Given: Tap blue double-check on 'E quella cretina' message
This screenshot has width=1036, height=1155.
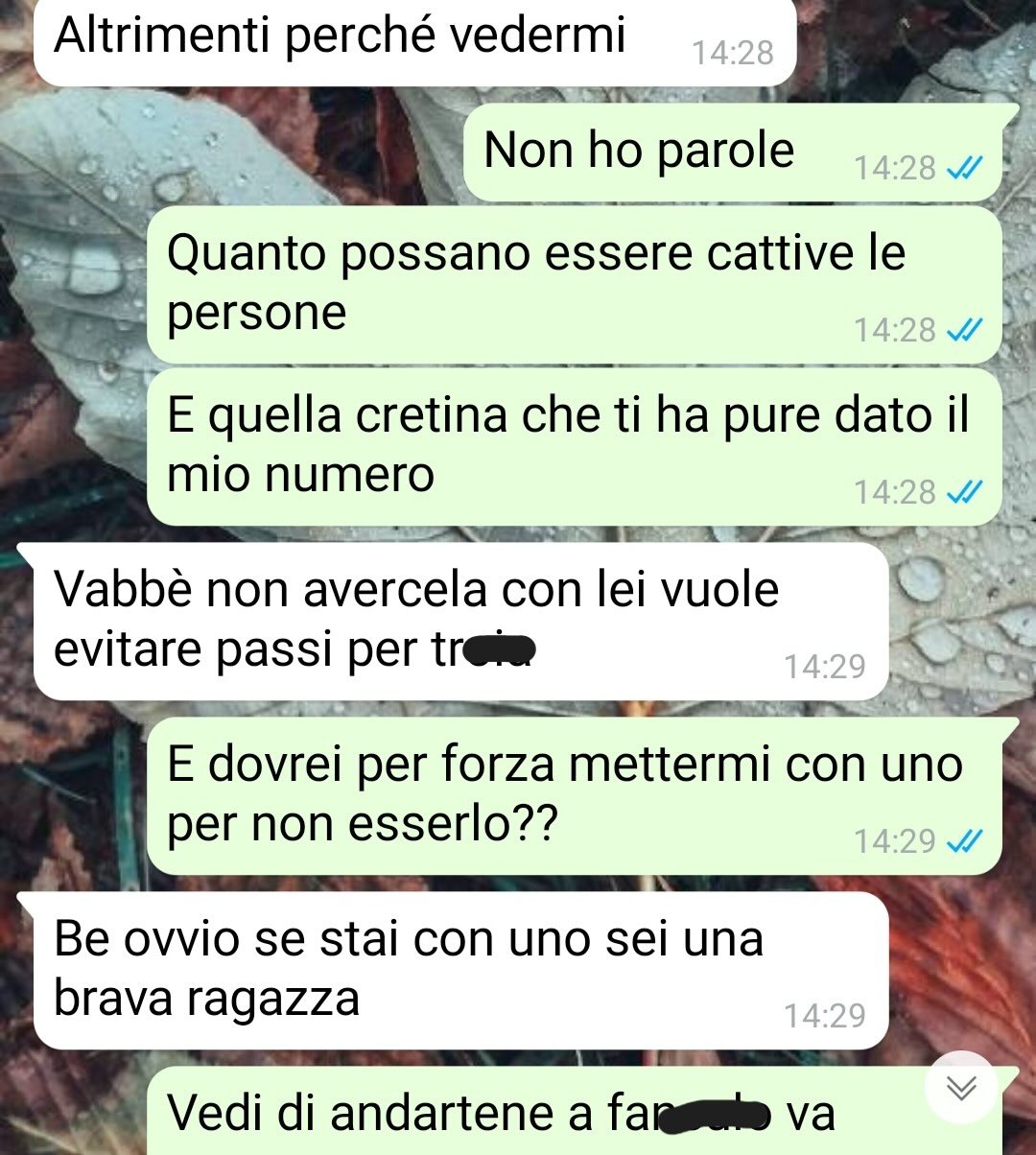Looking at the screenshot, I should click(963, 493).
